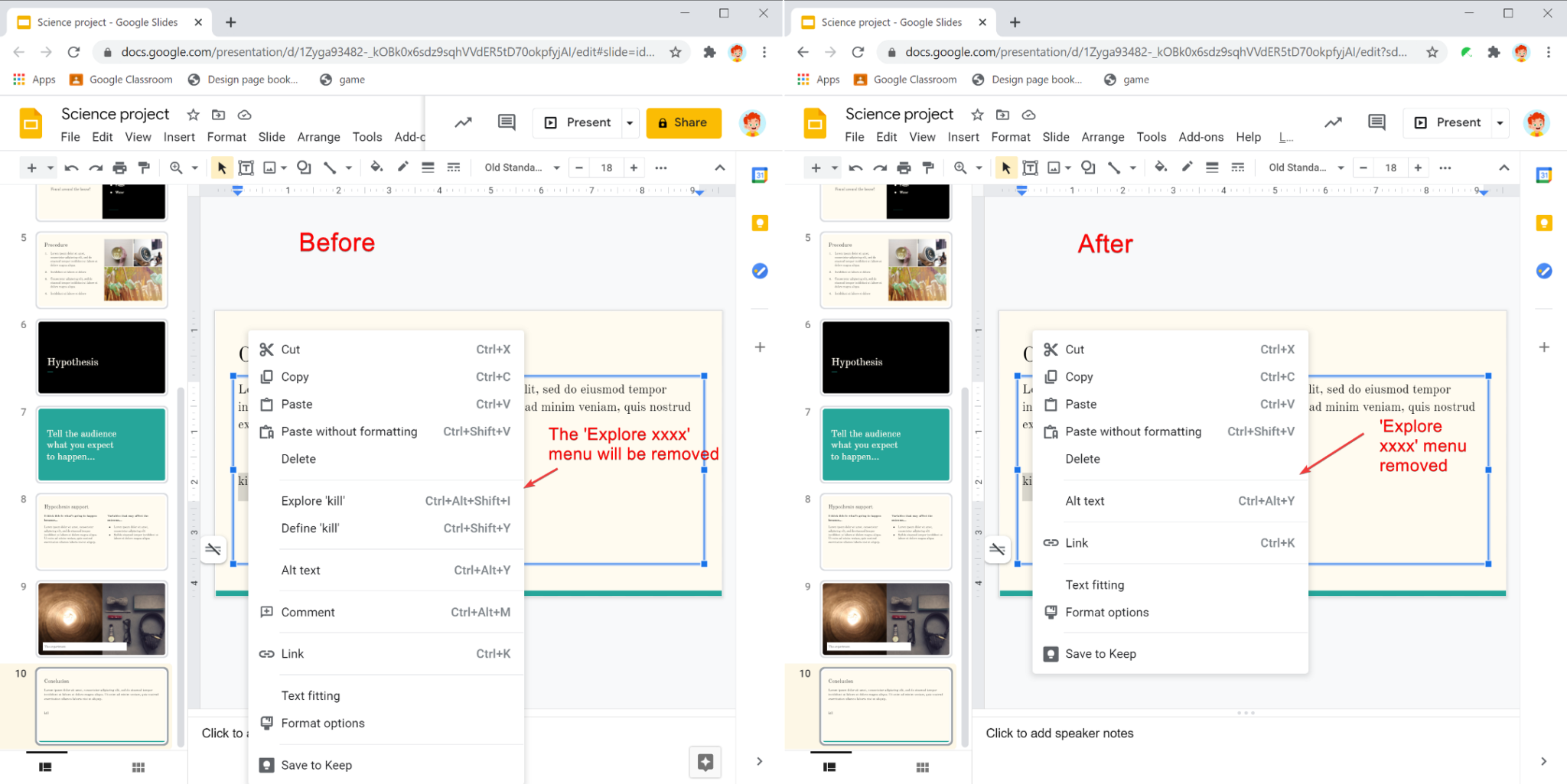
Task: Open the Google Calendar sidebar panel
Action: pos(759,174)
